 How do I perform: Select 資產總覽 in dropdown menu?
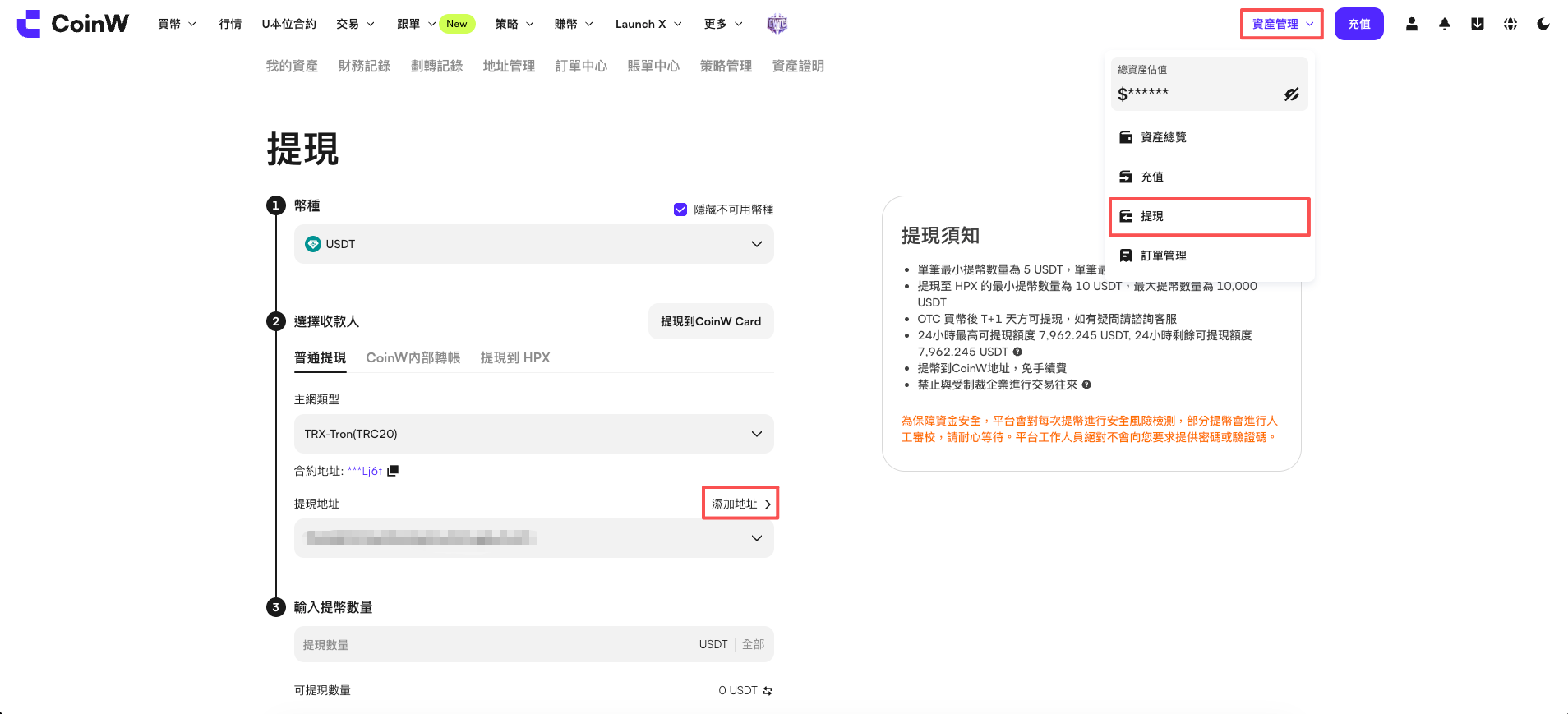tap(1210, 137)
